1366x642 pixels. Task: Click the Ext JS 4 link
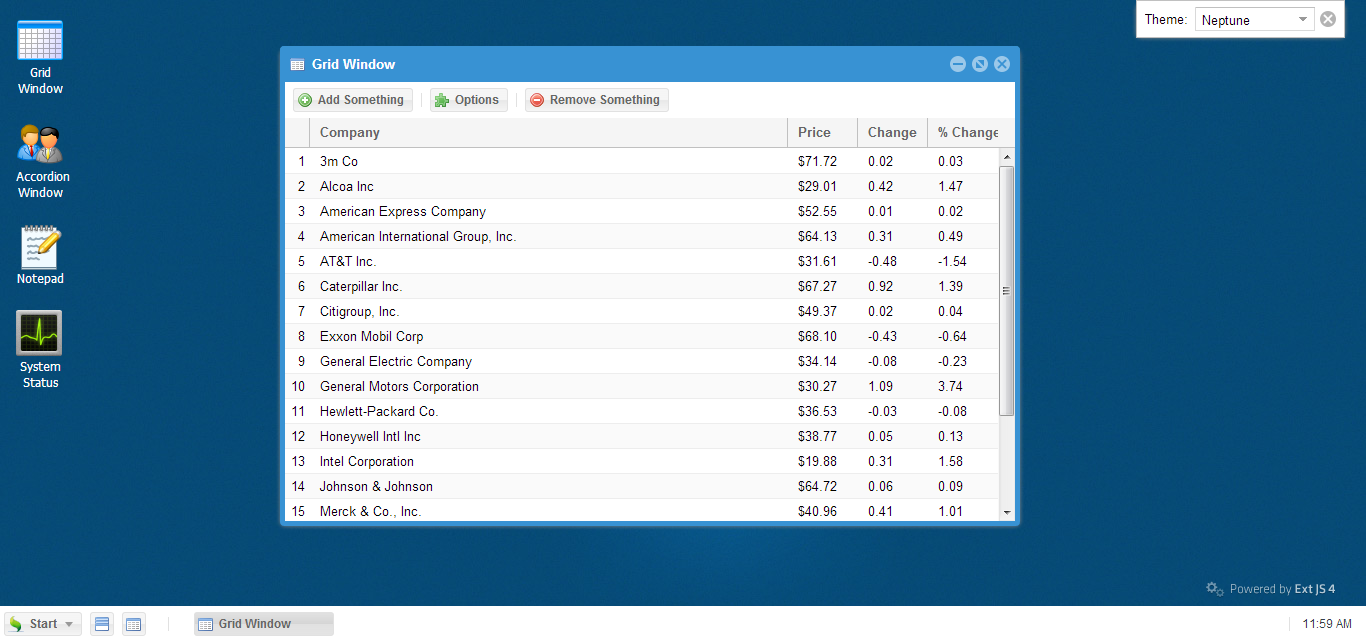[1314, 589]
